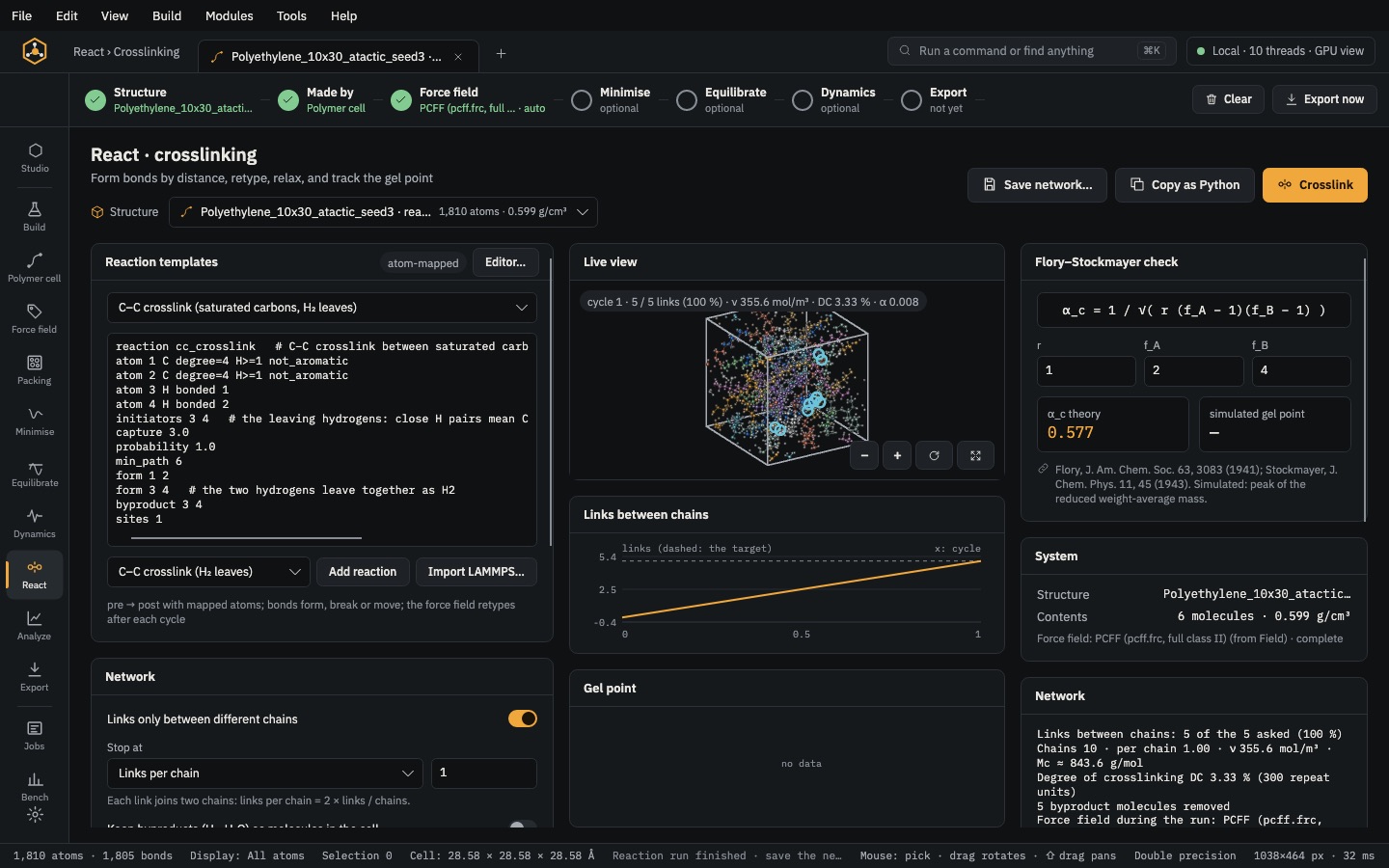Viewport: 1389px width, 868px height.
Task: Click the completed Force field step
Action: click(469, 100)
